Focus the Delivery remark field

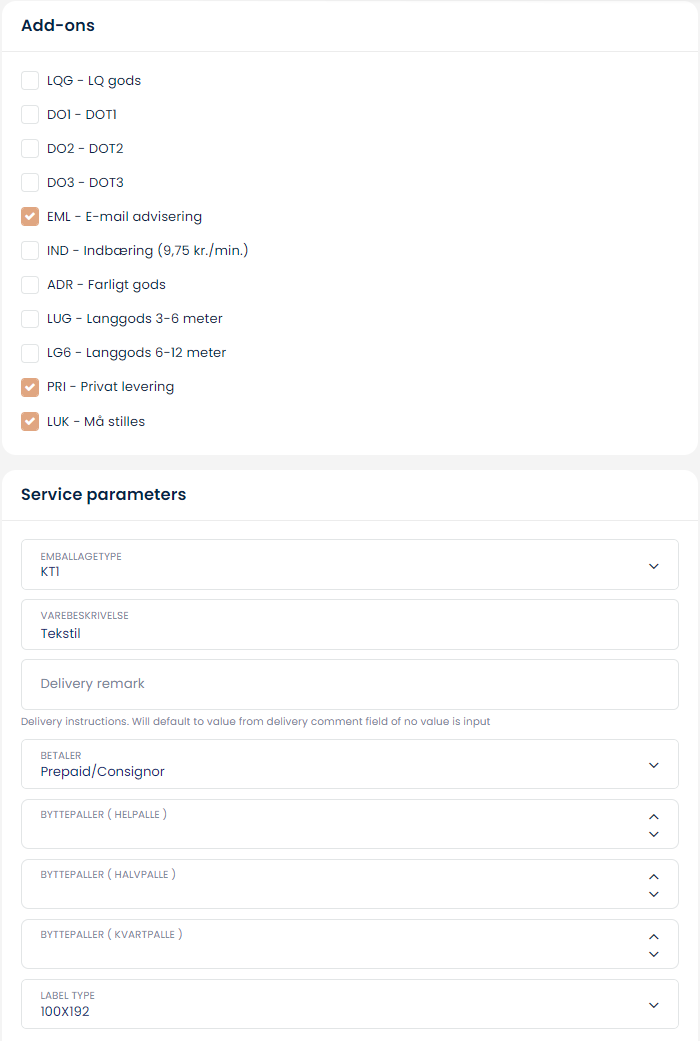[x=349, y=684]
